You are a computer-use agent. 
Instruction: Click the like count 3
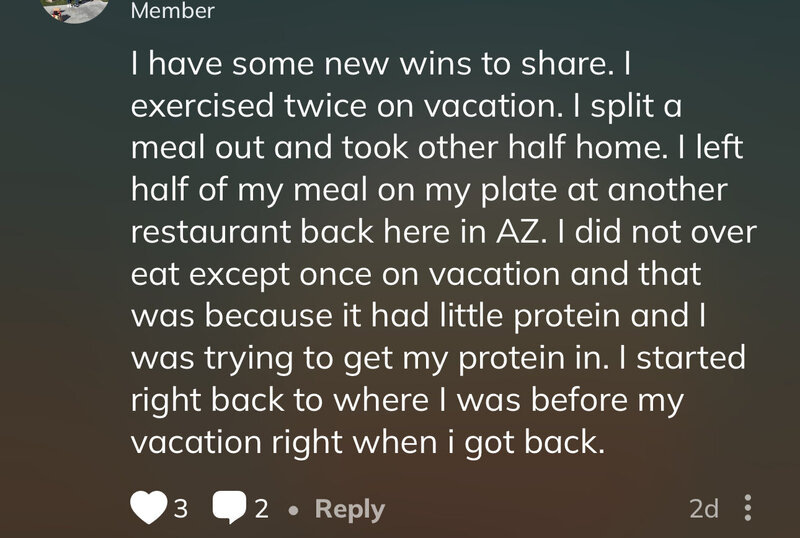181,509
